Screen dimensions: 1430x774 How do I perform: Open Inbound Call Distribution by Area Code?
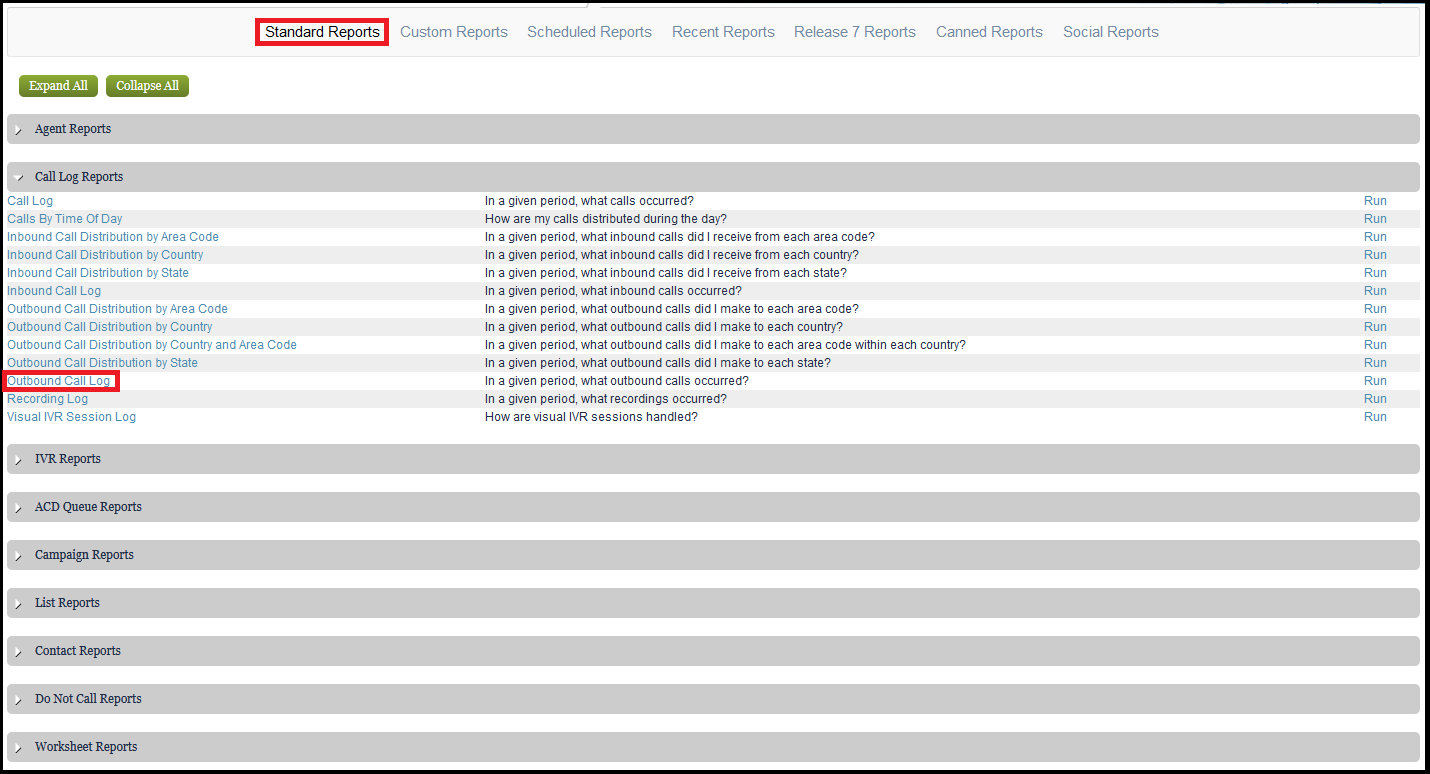tap(113, 237)
